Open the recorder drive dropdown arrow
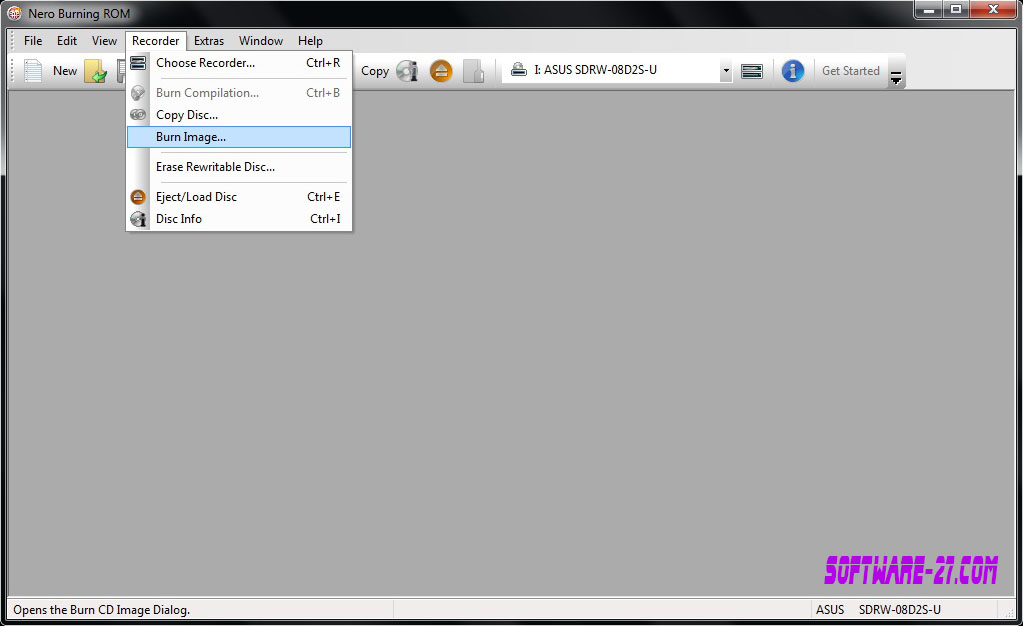Viewport: 1023px width, 626px height. (726, 70)
